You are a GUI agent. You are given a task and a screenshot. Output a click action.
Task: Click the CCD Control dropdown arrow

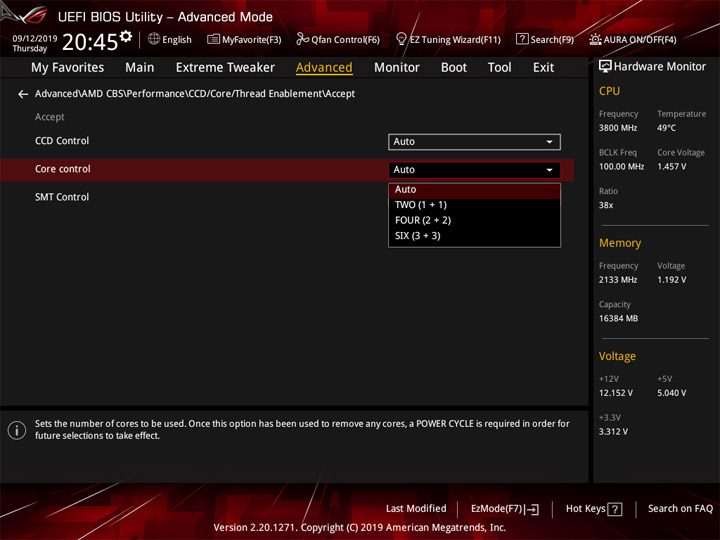point(549,142)
